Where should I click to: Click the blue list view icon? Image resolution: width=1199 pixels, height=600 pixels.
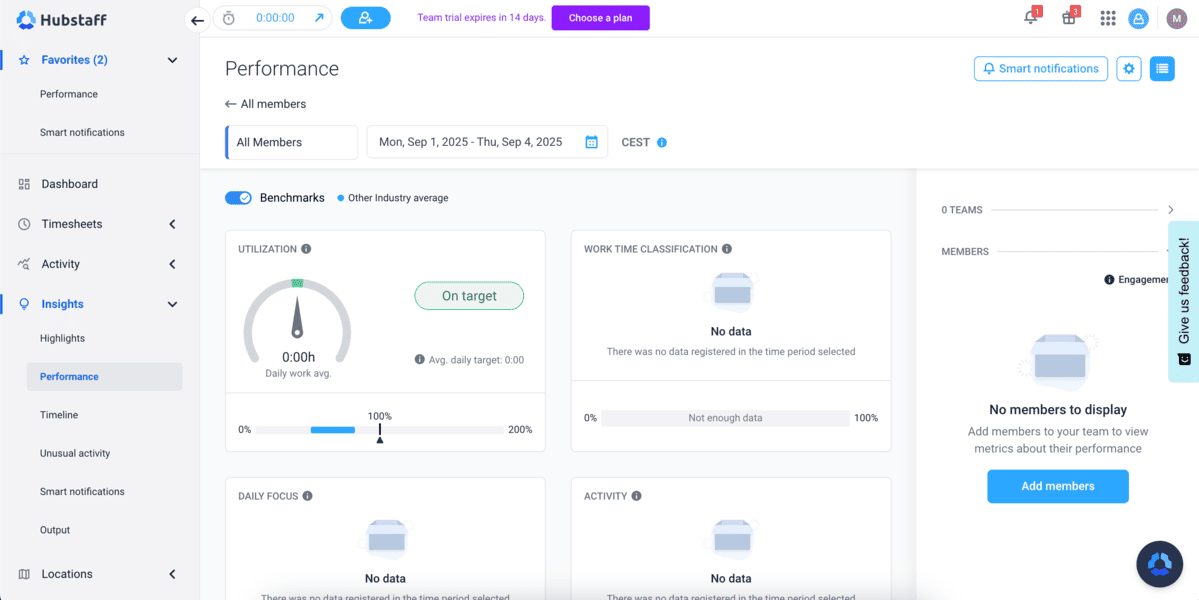(x=1161, y=69)
